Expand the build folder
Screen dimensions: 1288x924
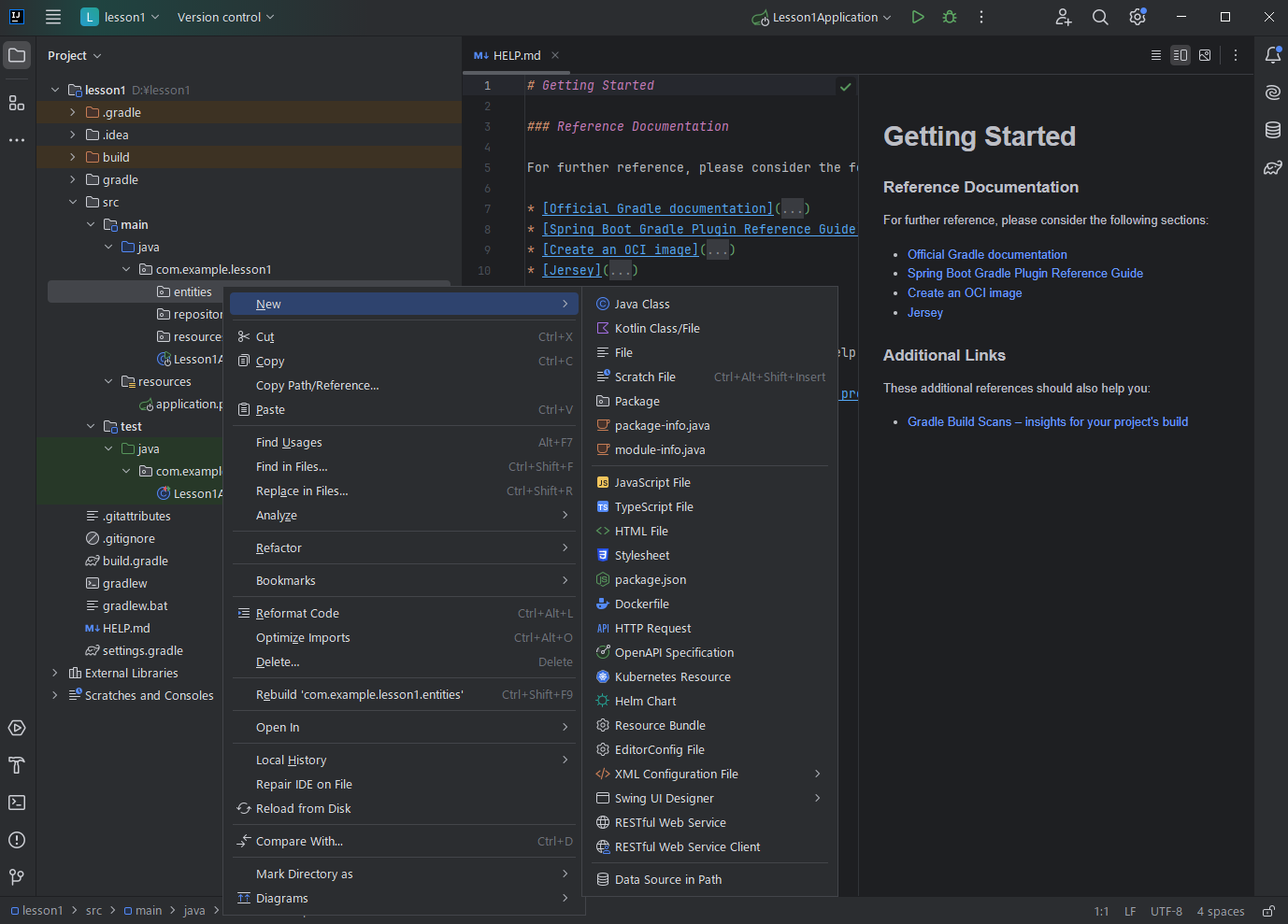pos(73,157)
